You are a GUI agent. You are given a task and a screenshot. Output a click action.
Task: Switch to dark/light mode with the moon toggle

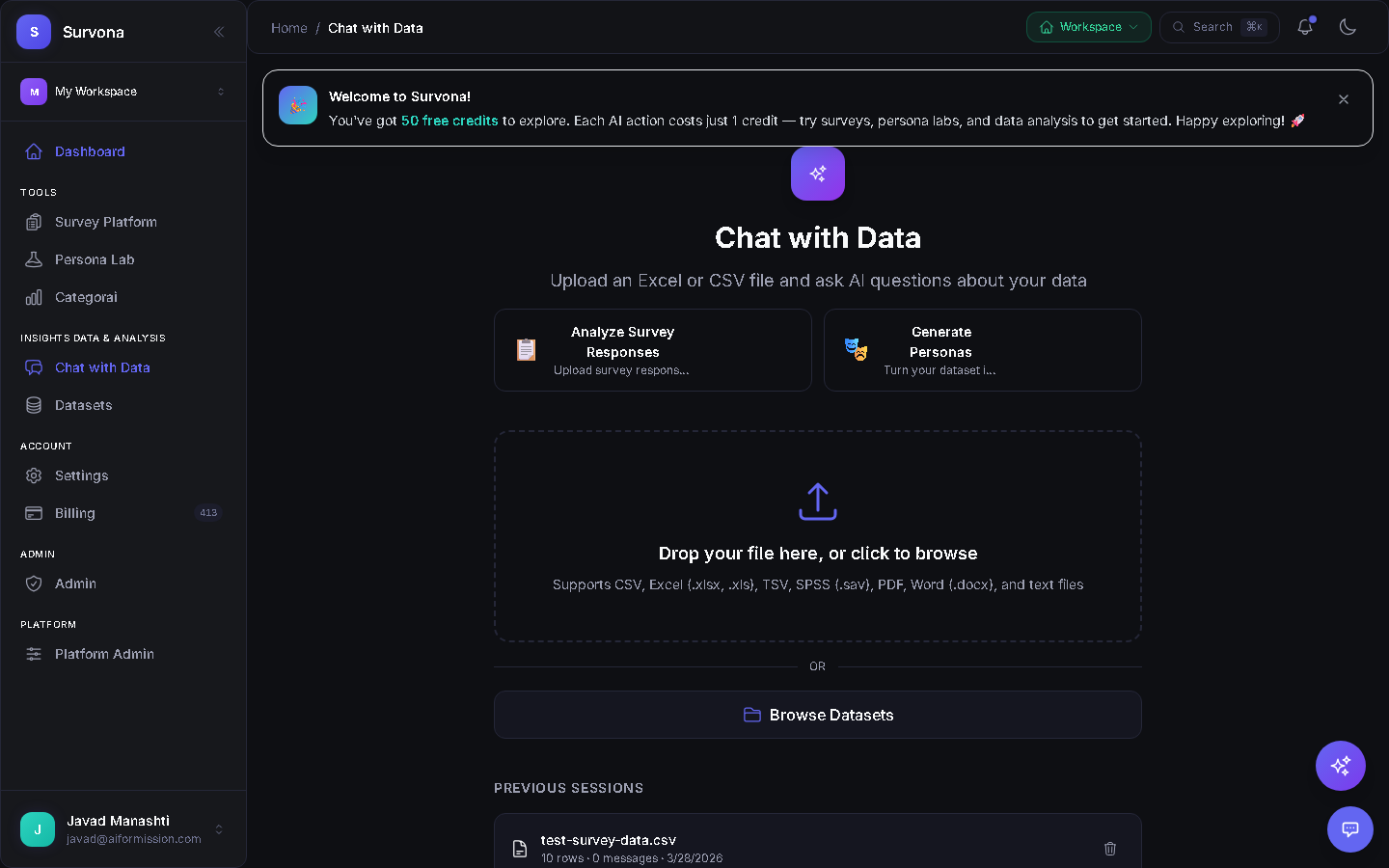click(1348, 27)
